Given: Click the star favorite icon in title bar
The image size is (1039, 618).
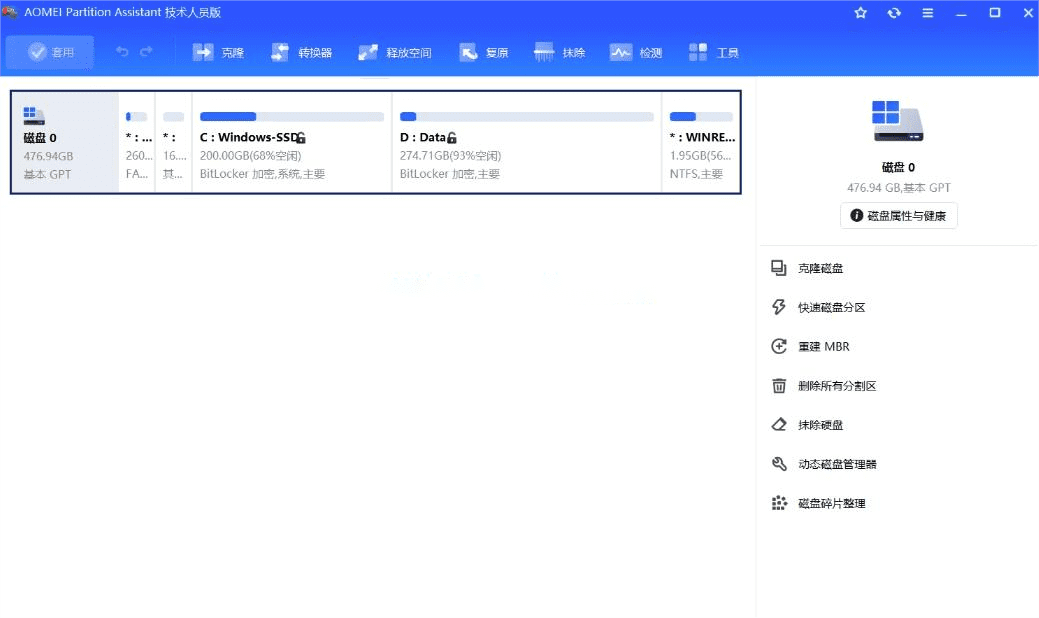Looking at the screenshot, I should click(x=861, y=13).
